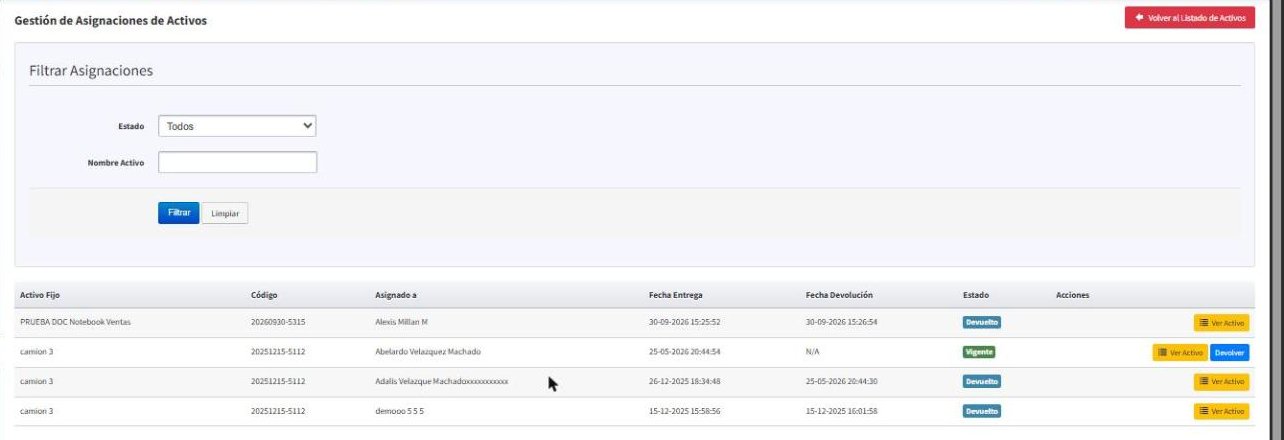Click Devuelto badge in Alexis Millan row
This screenshot has width=1284, height=440.
982,322
